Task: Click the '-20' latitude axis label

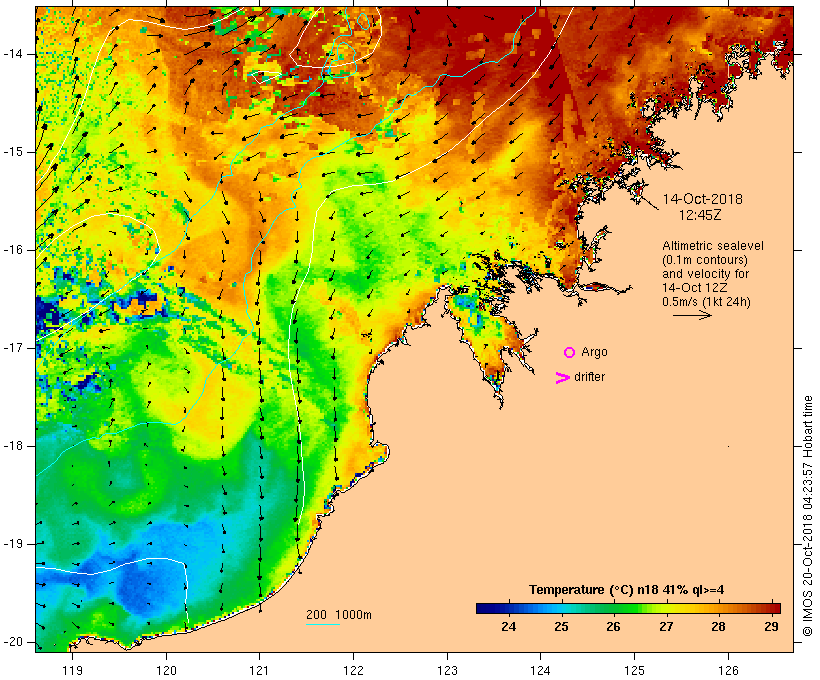Action: 13,642
